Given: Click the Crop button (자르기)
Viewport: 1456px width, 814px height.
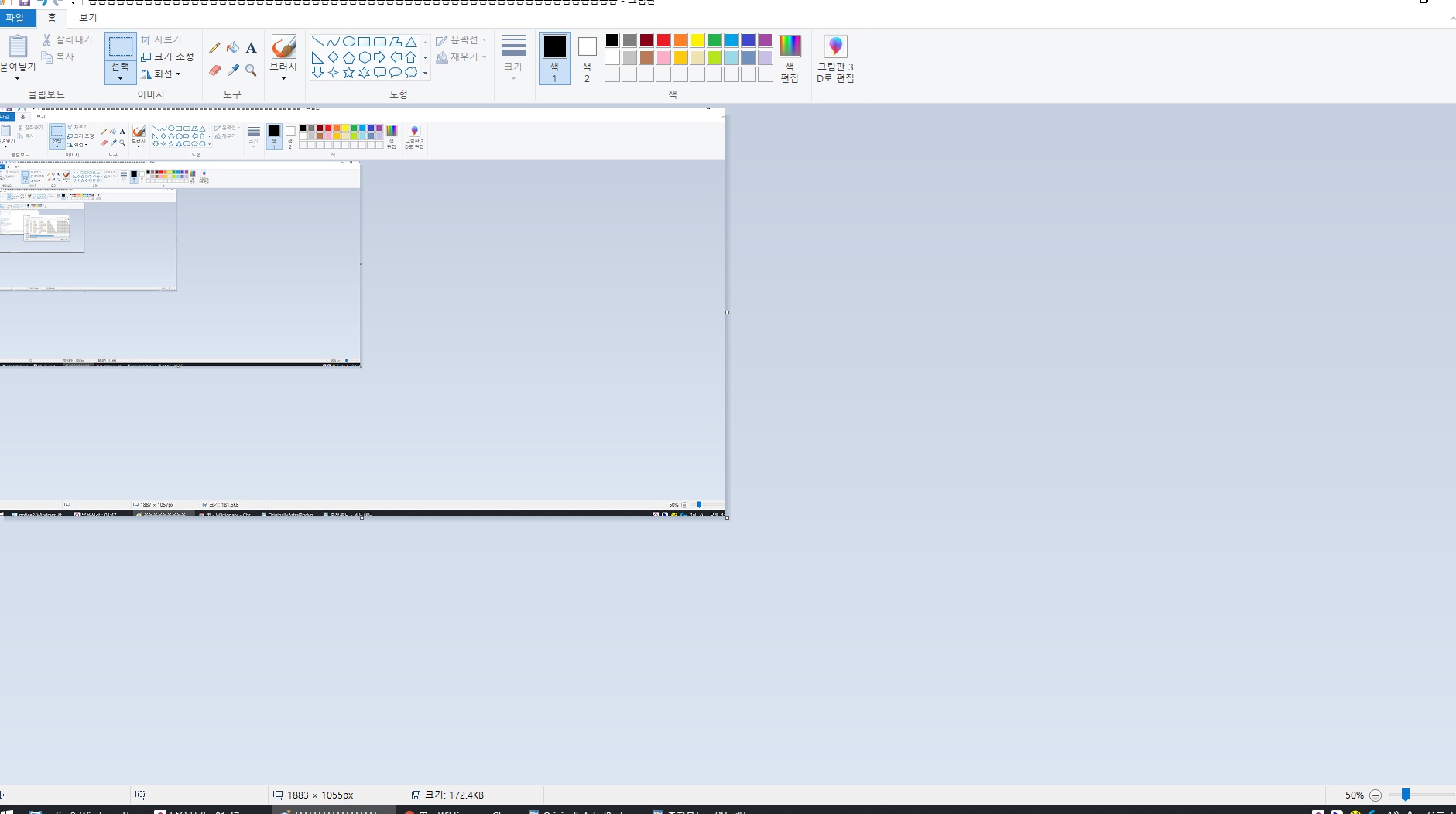Looking at the screenshot, I should (x=161, y=39).
